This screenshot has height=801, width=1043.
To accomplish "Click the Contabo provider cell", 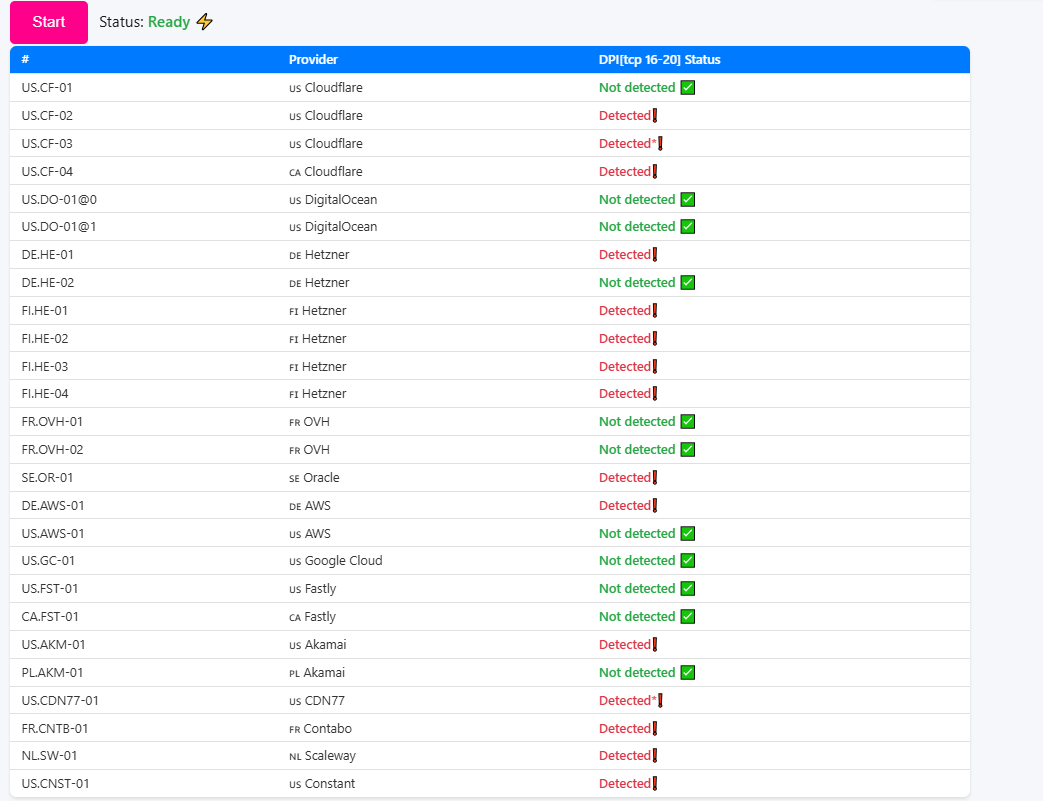I will pos(320,728).
